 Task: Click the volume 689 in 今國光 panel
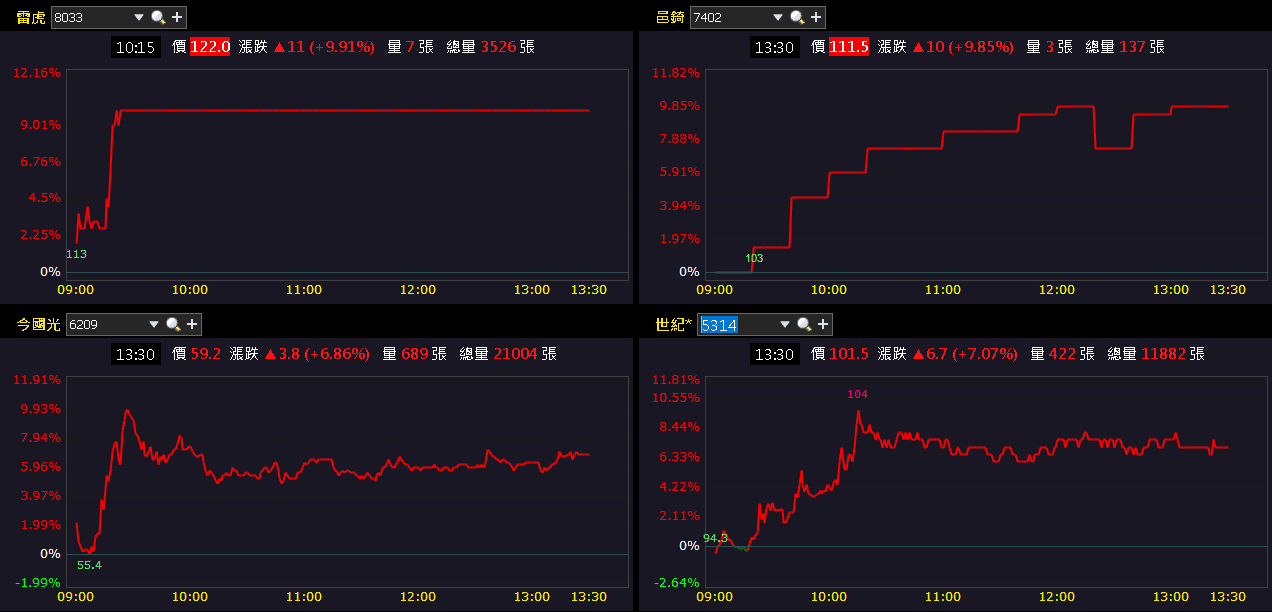[x=414, y=353]
